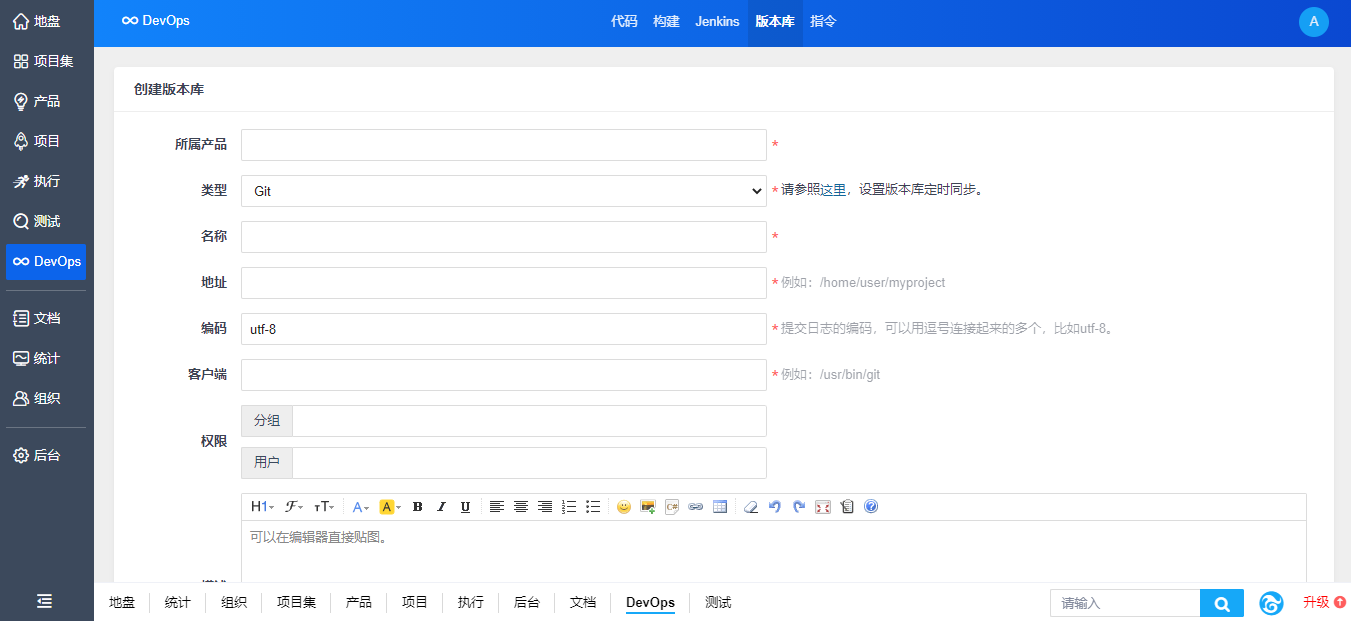The image size is (1351, 621).
Task: Click the blue search button
Action: point(1221,603)
